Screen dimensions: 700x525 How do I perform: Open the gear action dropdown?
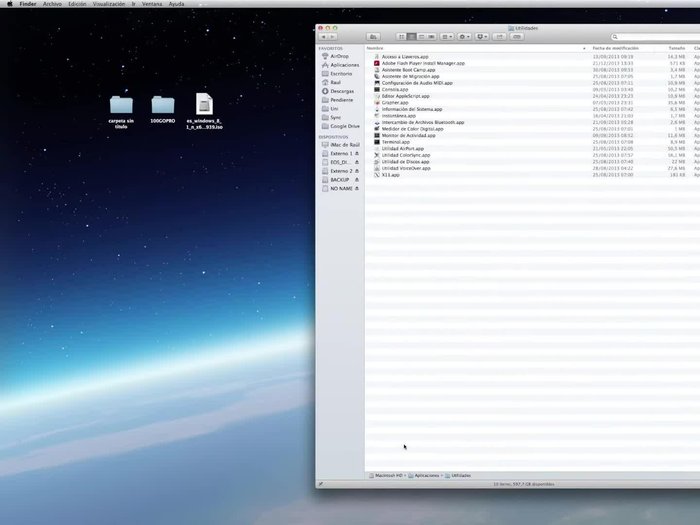pyautogui.click(x=464, y=37)
